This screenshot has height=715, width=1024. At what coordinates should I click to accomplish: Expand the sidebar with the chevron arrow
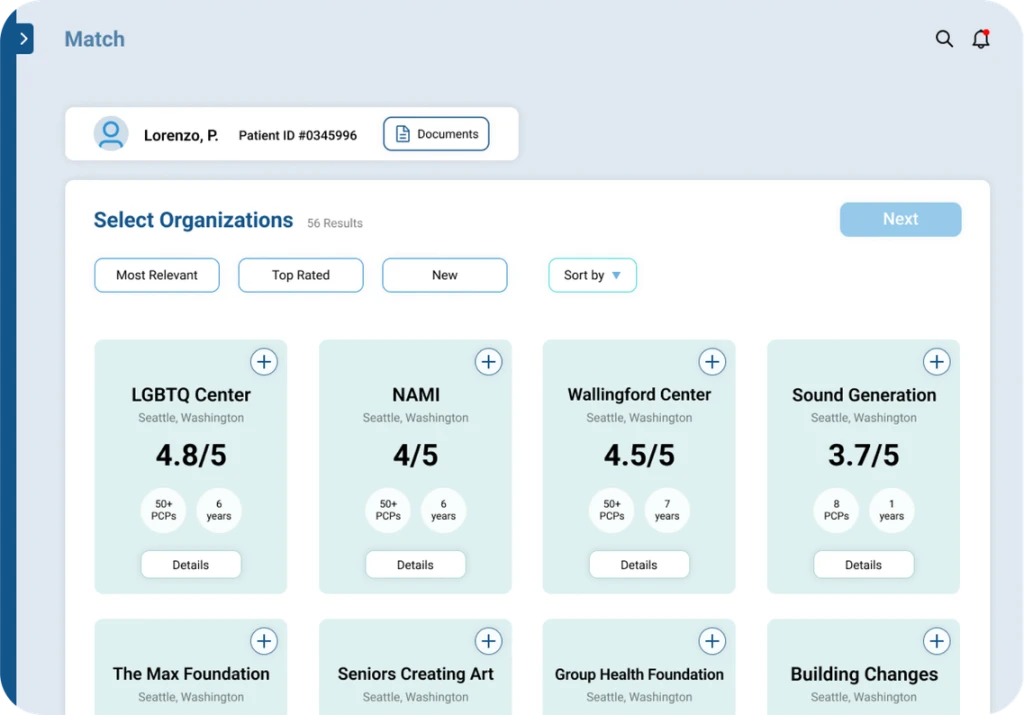pyautogui.click(x=24, y=39)
